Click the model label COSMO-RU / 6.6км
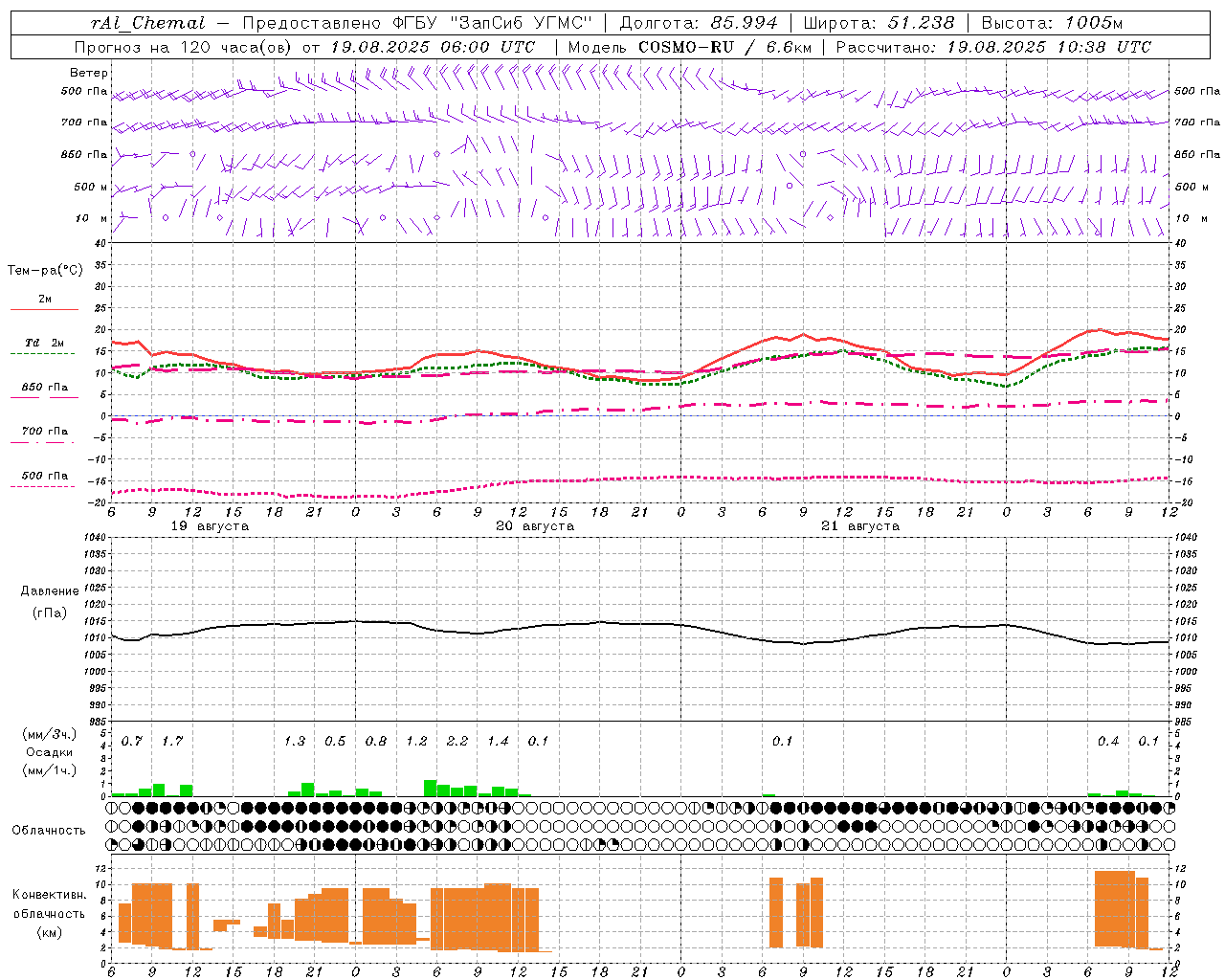The width and height of the screenshot is (1225, 980). point(724,47)
